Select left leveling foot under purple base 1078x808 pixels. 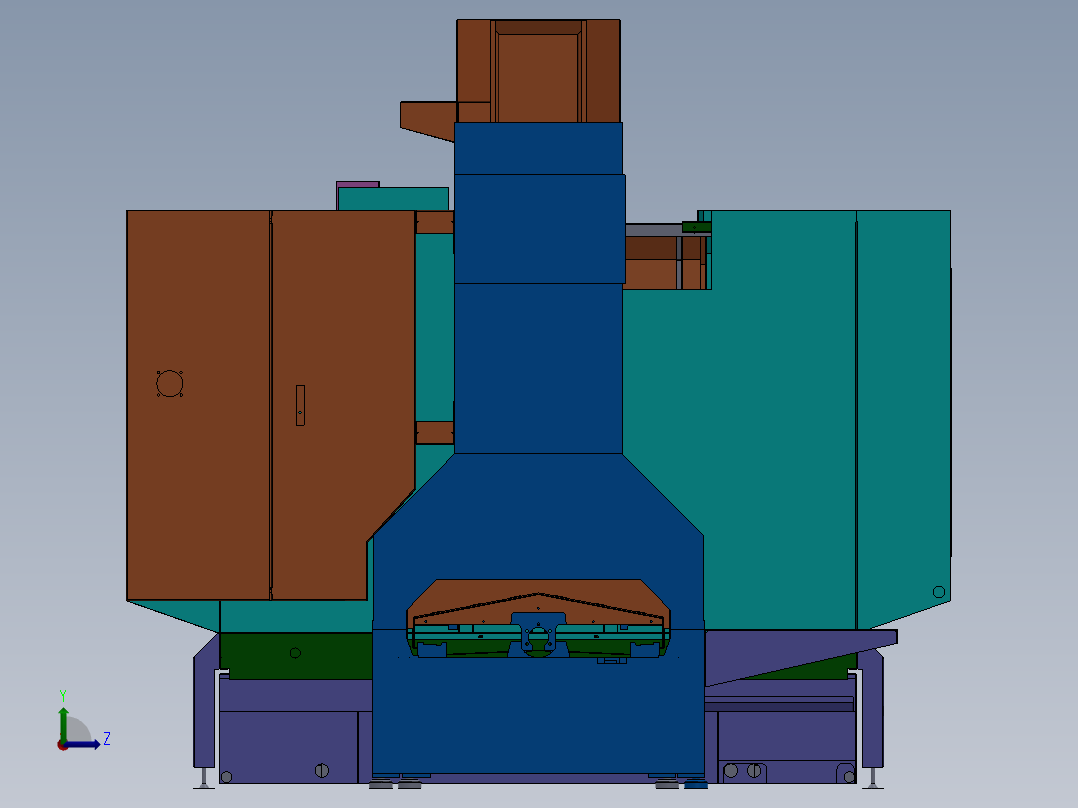pyautogui.click(x=204, y=779)
